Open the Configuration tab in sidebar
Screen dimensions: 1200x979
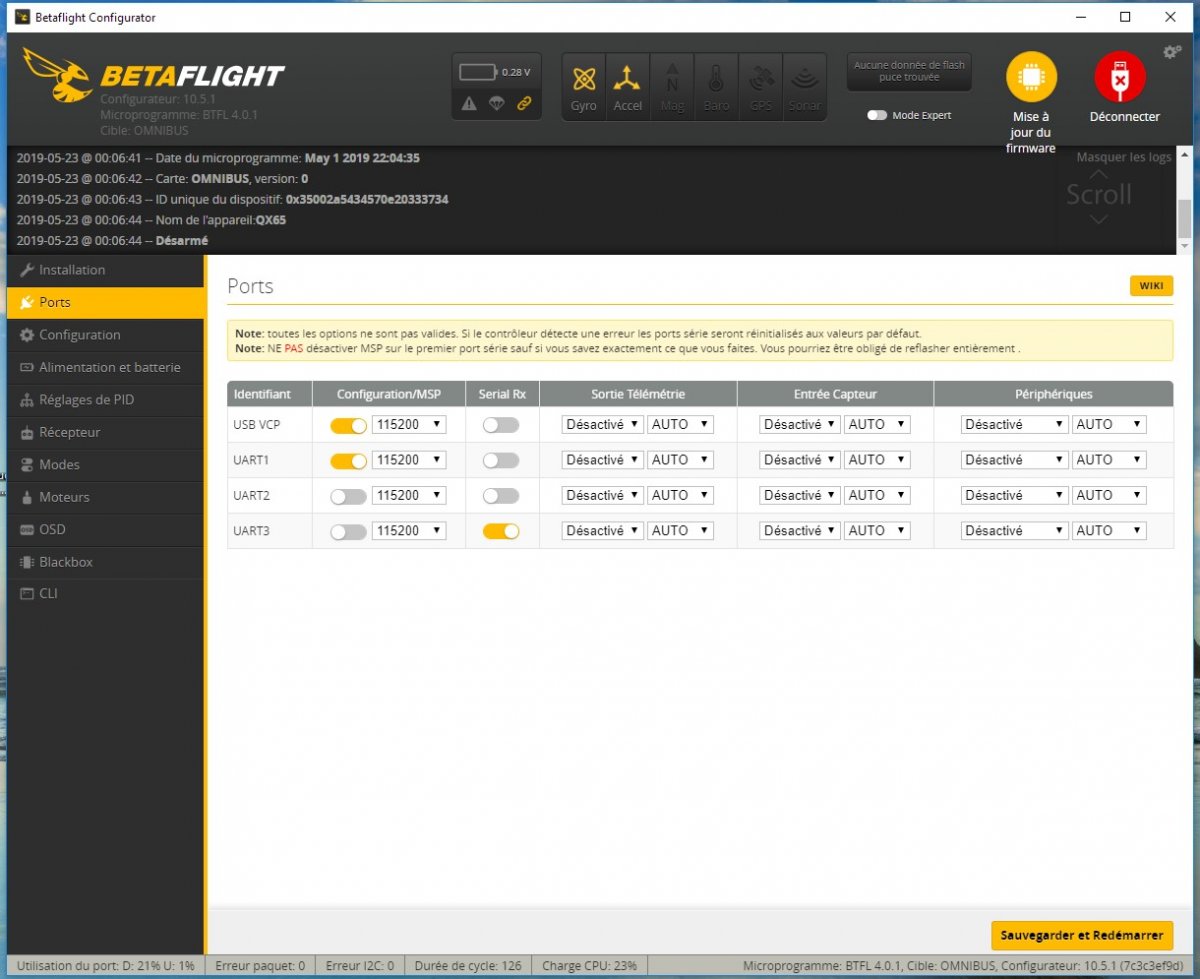(80, 335)
